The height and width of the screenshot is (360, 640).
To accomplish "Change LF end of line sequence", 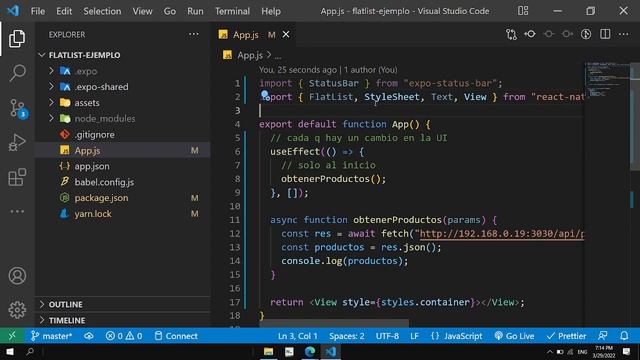I will point(414,336).
